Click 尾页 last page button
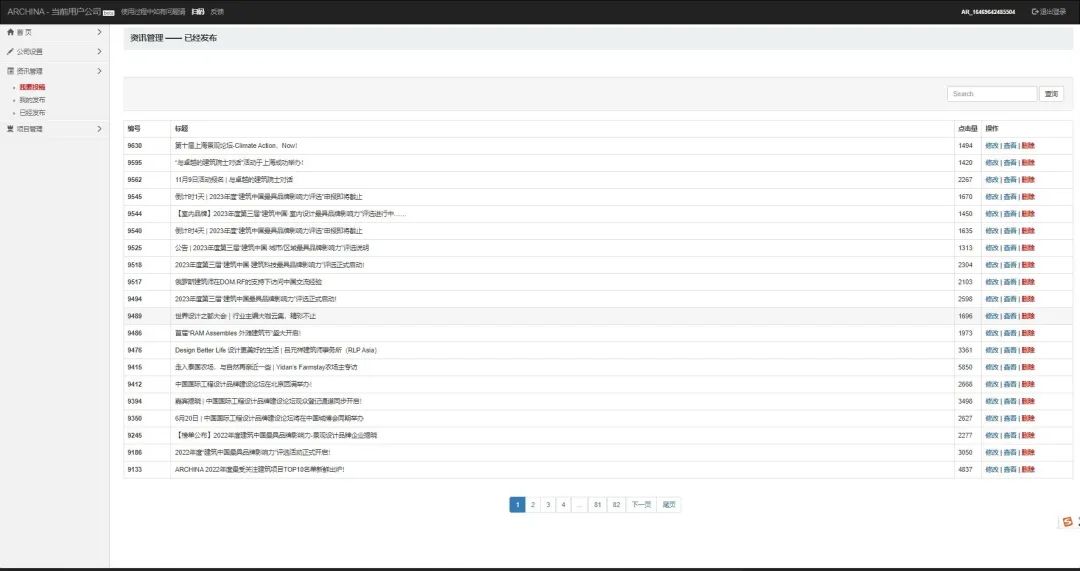This screenshot has width=1080, height=571. [x=669, y=505]
